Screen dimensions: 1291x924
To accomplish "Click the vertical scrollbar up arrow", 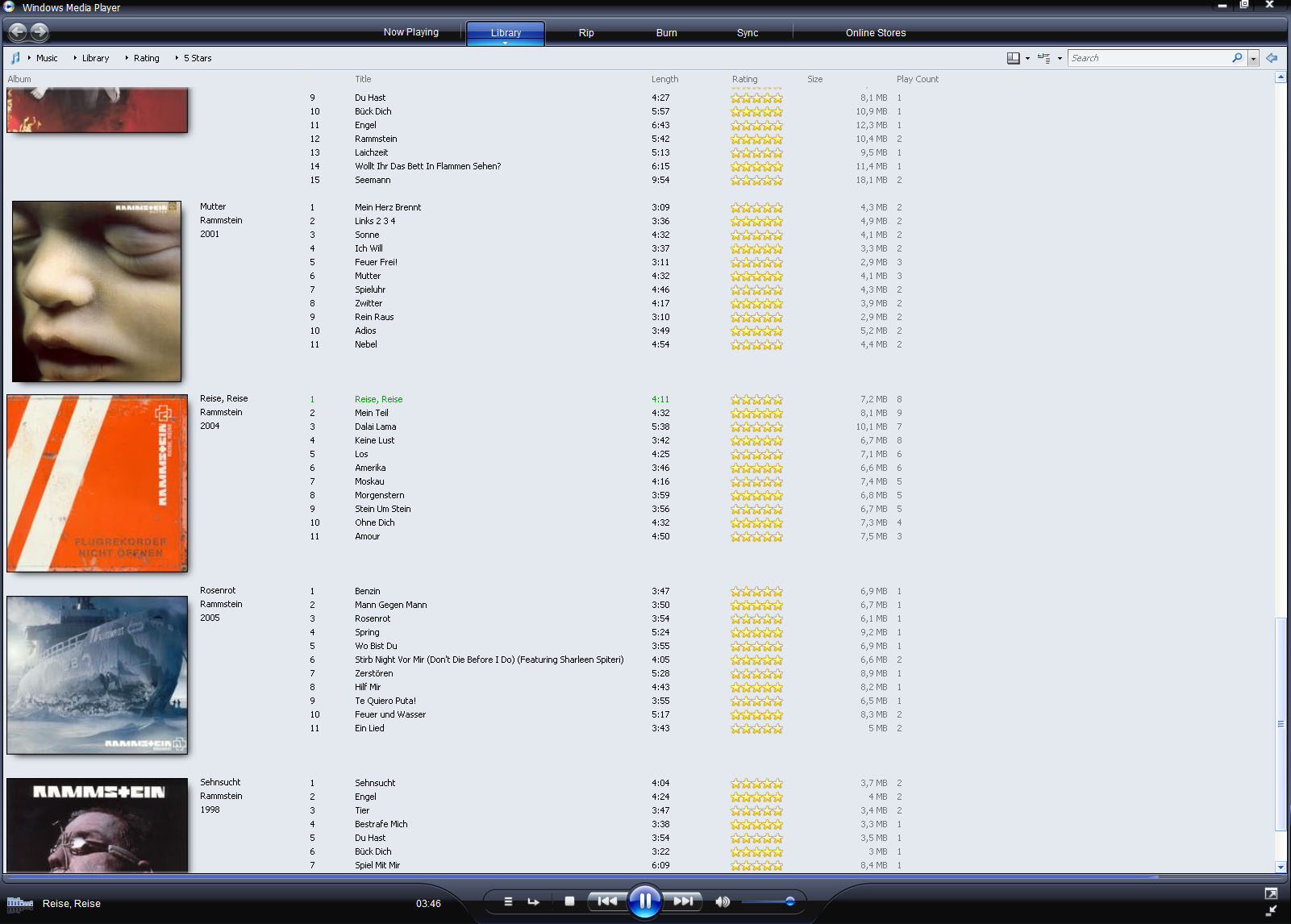I will coord(1281,77).
